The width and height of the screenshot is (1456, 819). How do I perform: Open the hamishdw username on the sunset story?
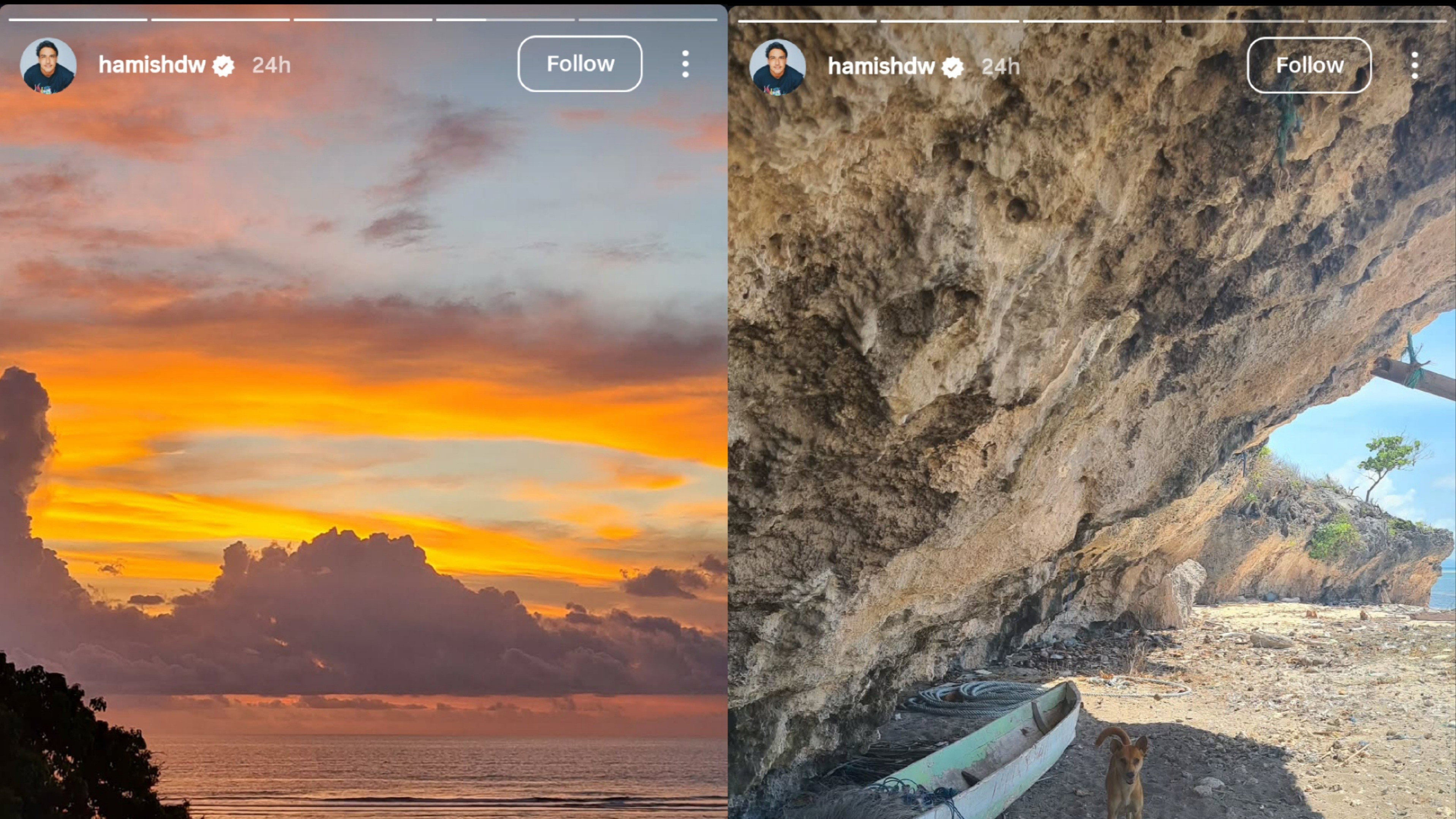(152, 65)
